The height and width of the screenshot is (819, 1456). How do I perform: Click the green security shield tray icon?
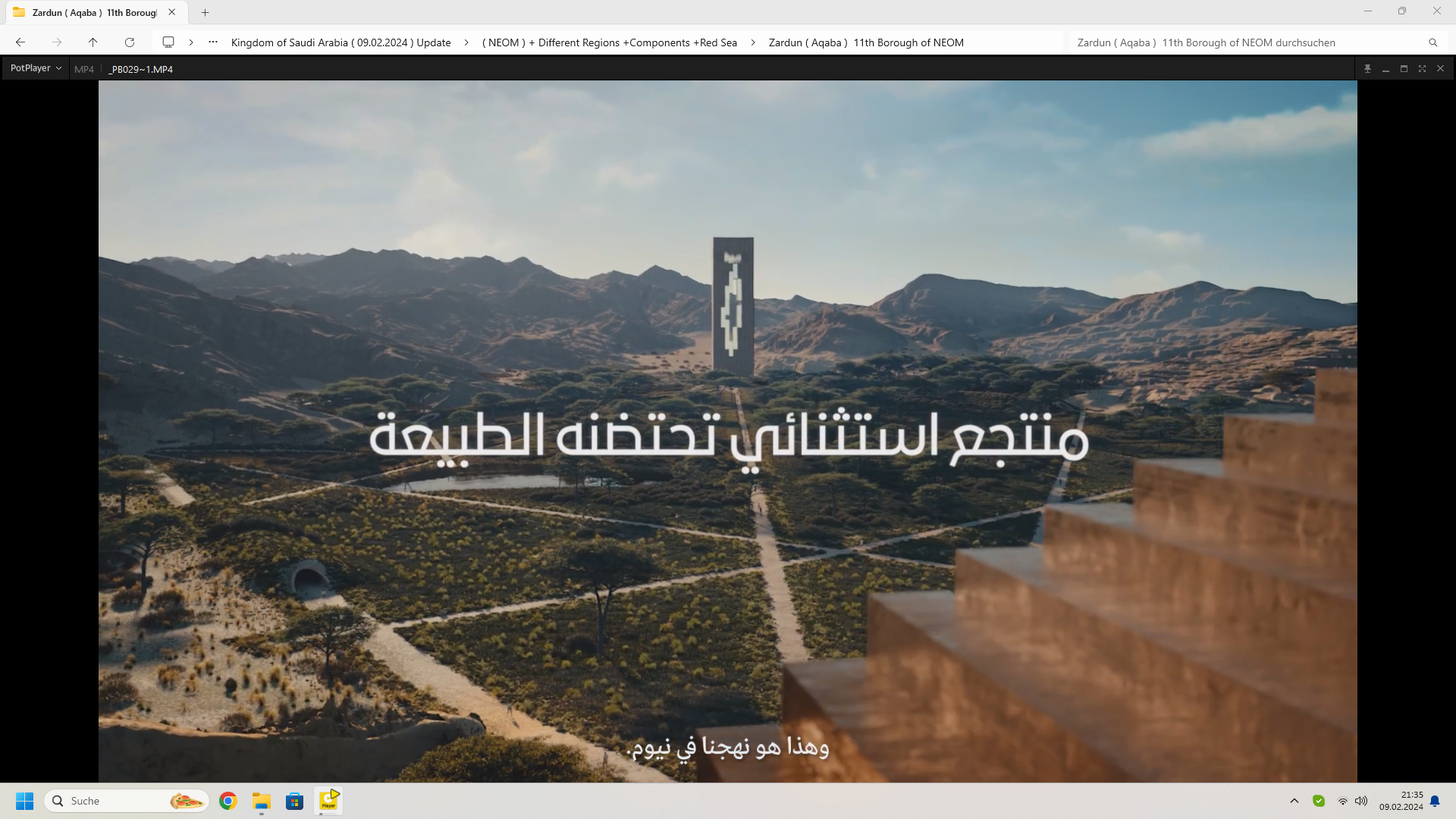tap(1319, 801)
